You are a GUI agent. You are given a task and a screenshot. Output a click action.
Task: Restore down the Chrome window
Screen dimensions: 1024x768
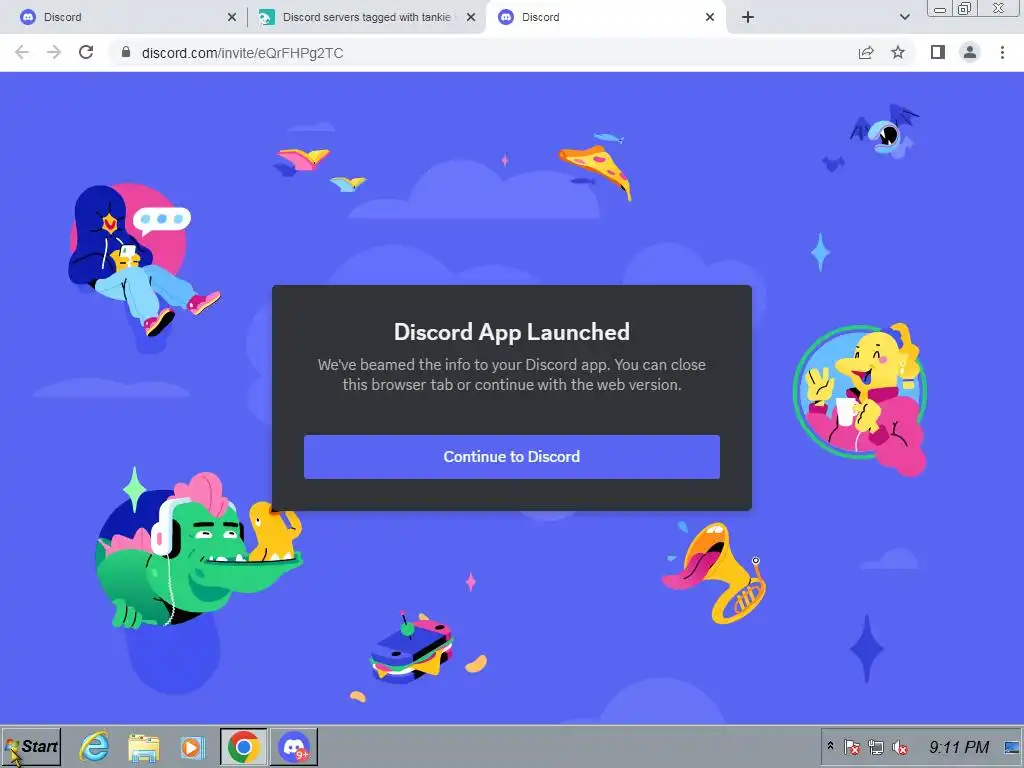(964, 8)
